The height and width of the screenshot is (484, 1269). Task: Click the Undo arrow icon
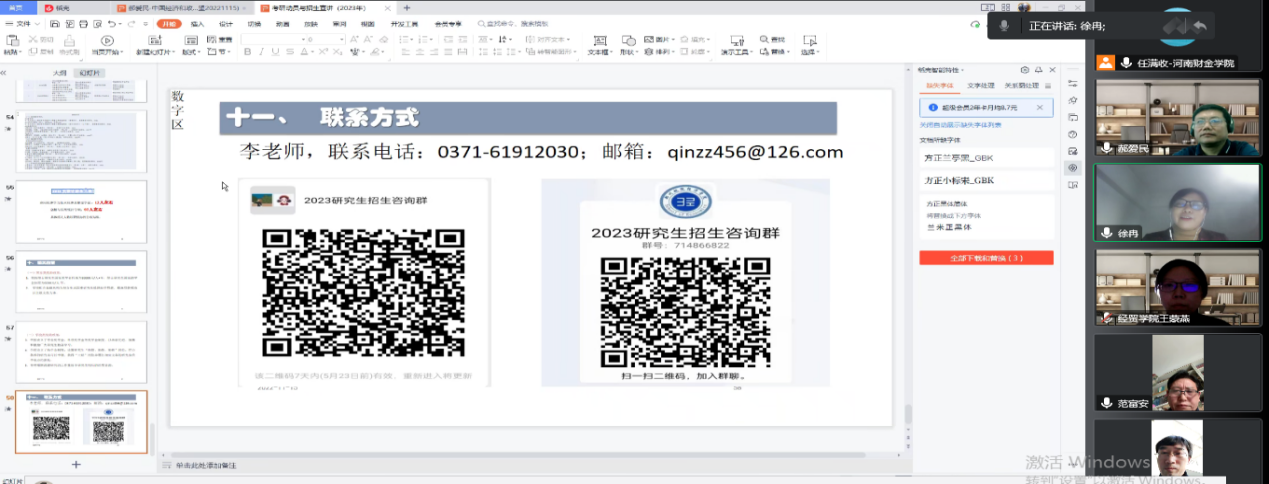coord(111,23)
